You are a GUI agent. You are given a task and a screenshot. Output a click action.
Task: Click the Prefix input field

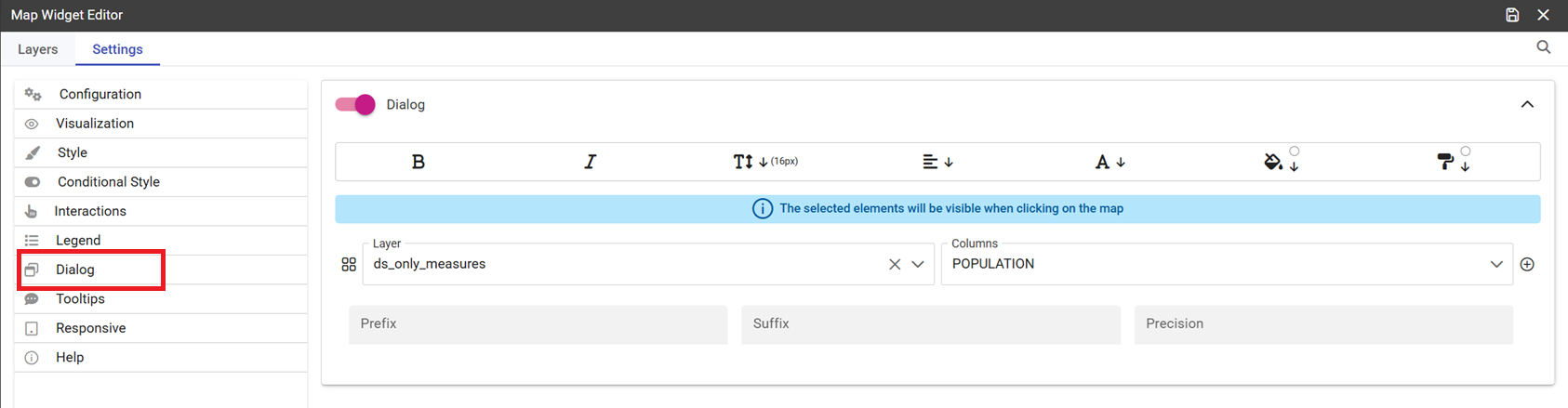point(538,324)
